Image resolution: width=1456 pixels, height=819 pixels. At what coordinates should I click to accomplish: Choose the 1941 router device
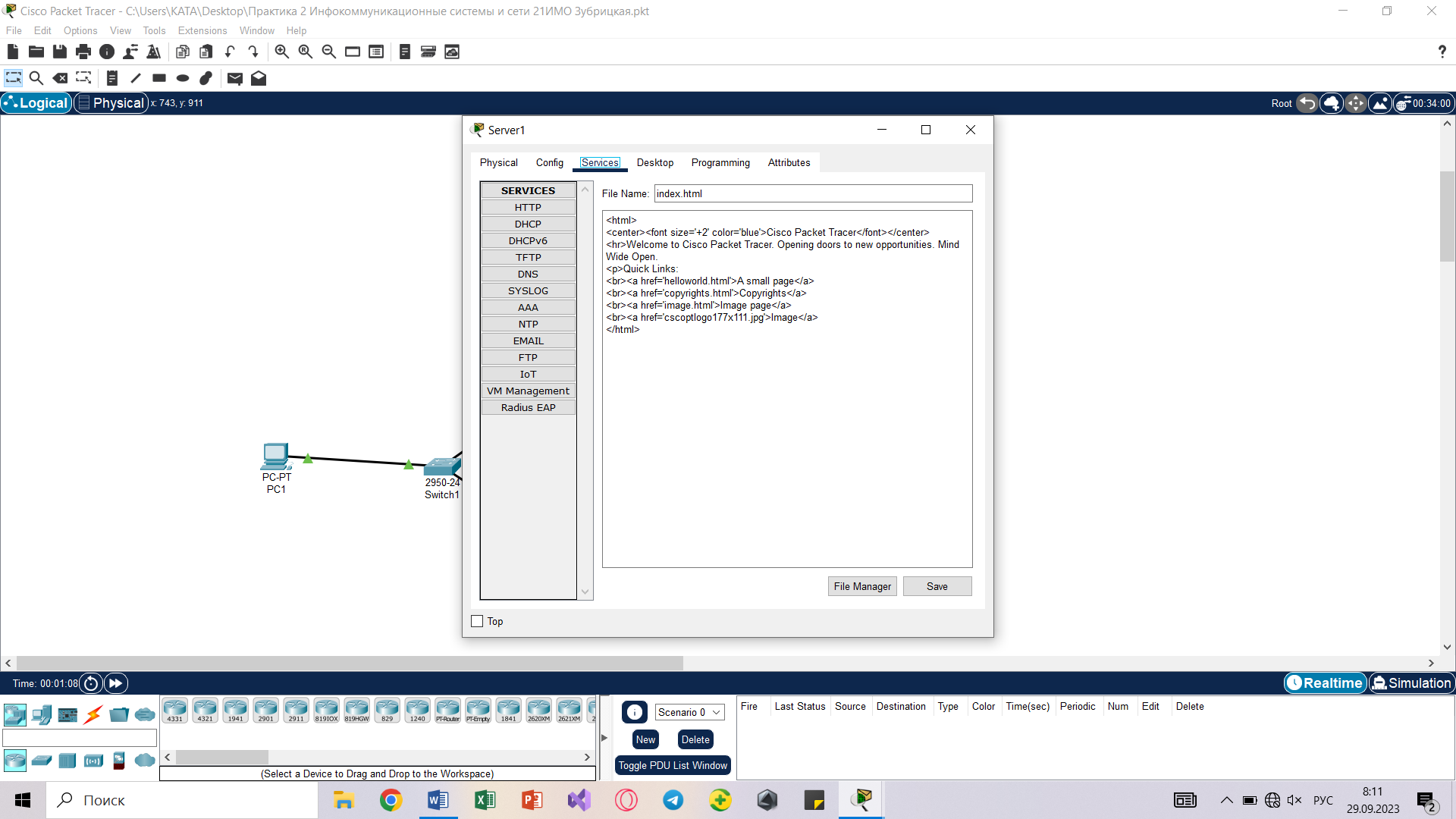[236, 711]
